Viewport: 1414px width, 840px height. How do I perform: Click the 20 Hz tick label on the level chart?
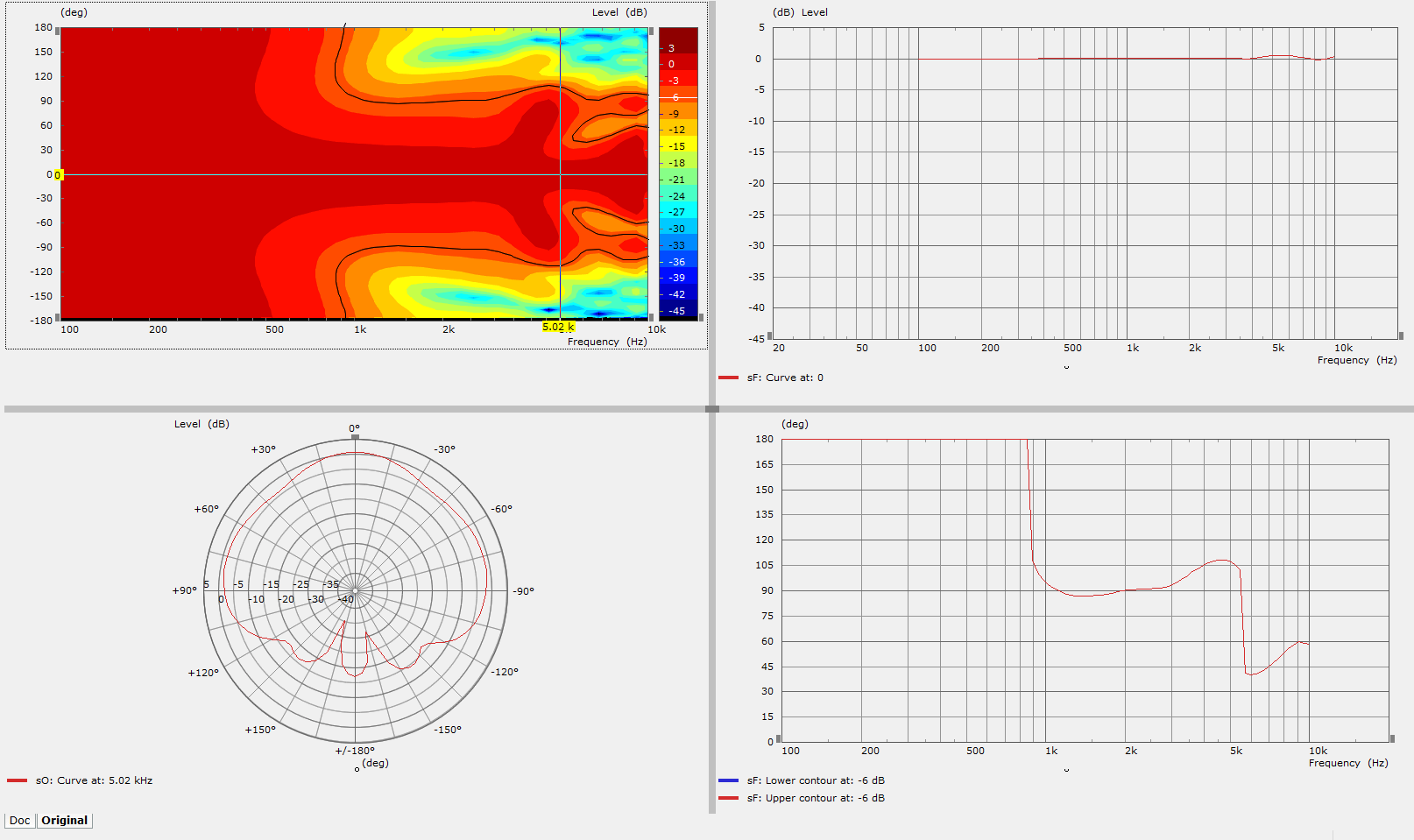pyautogui.click(x=779, y=348)
